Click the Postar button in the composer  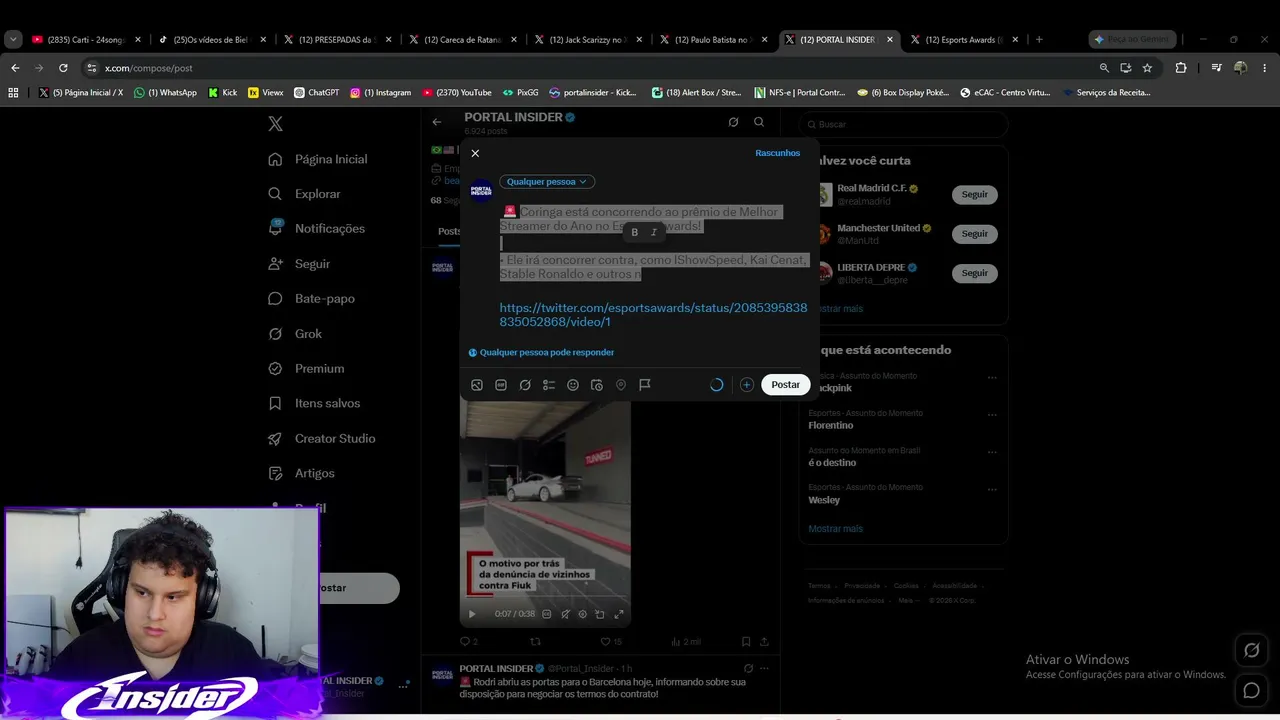coord(786,385)
